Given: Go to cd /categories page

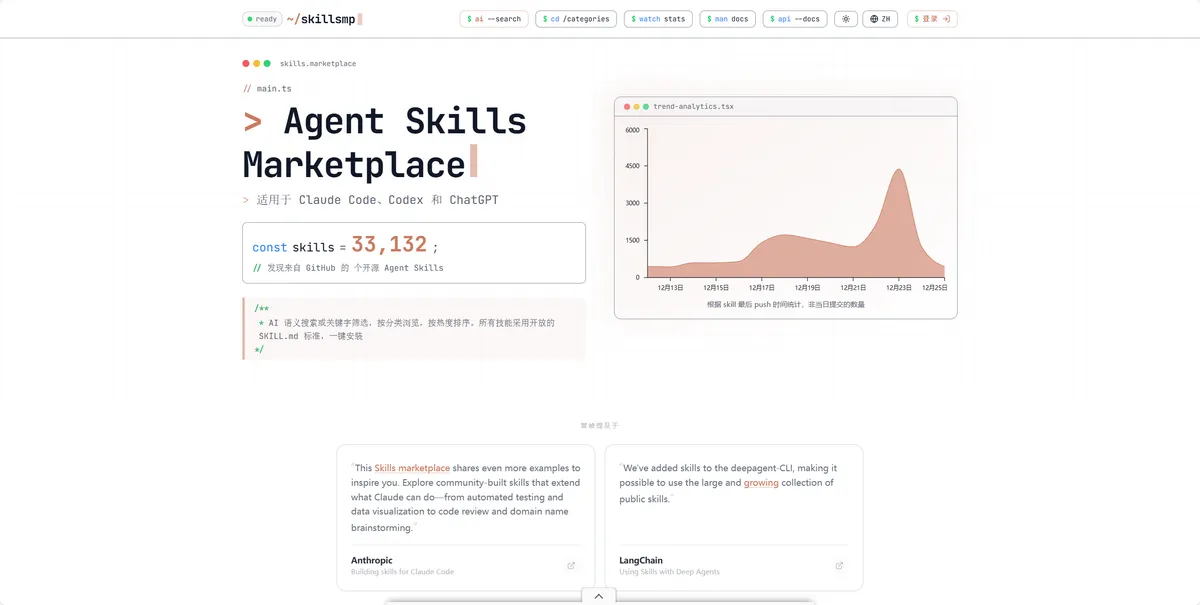Looking at the screenshot, I should (x=579, y=19).
